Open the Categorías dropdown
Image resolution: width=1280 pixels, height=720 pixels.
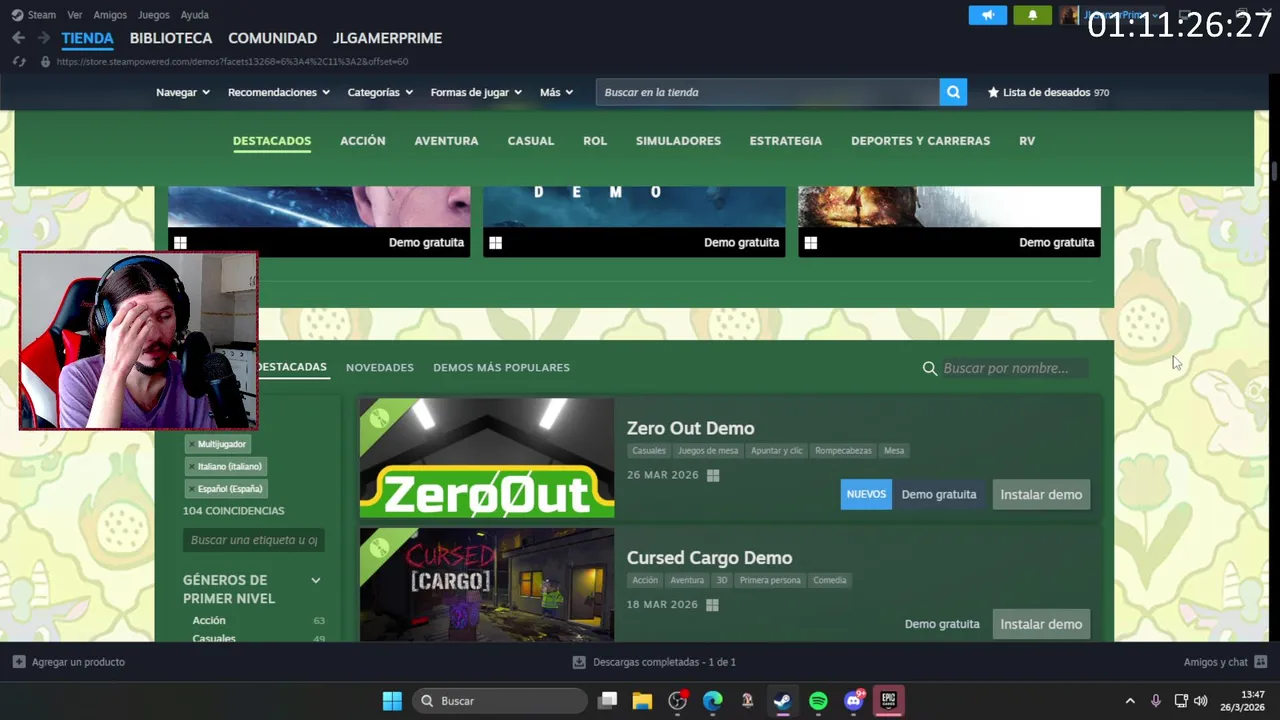click(380, 92)
